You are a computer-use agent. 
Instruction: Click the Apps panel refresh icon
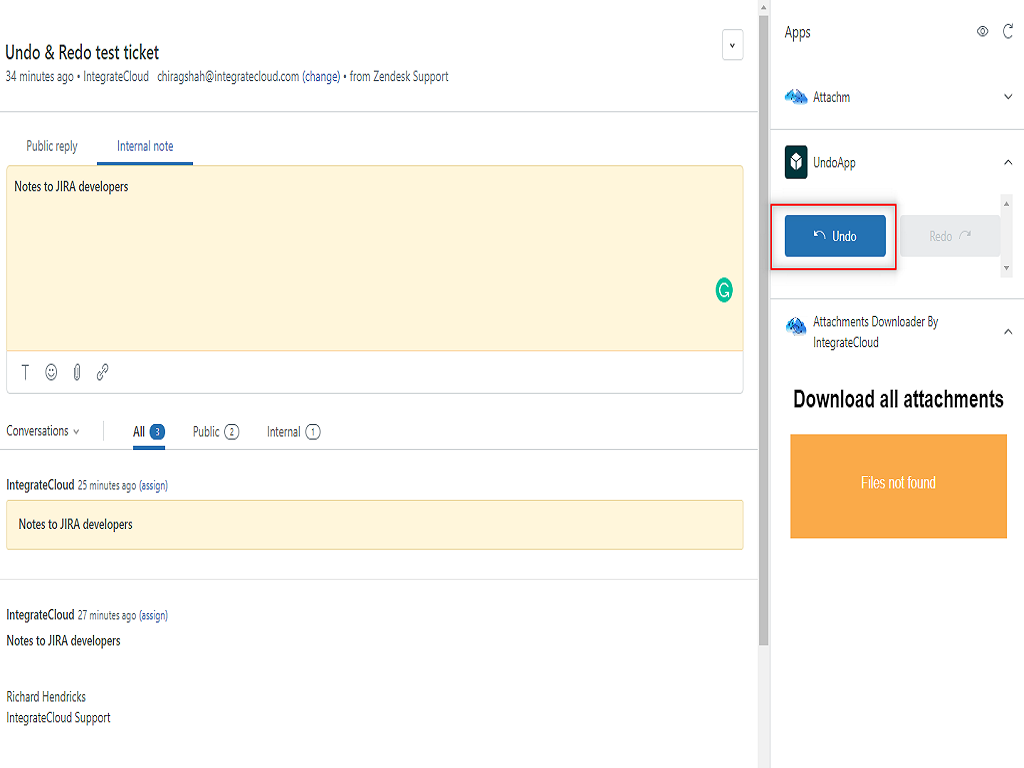pyautogui.click(x=1008, y=32)
